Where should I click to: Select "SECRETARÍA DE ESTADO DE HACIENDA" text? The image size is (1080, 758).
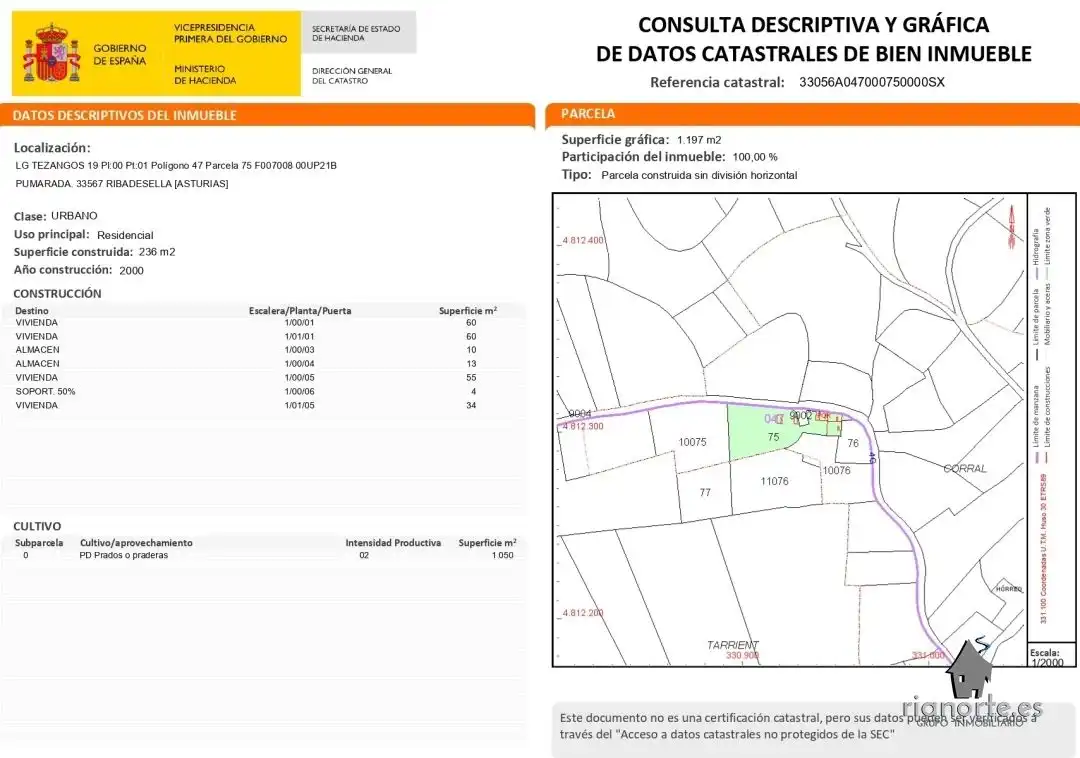tap(355, 33)
